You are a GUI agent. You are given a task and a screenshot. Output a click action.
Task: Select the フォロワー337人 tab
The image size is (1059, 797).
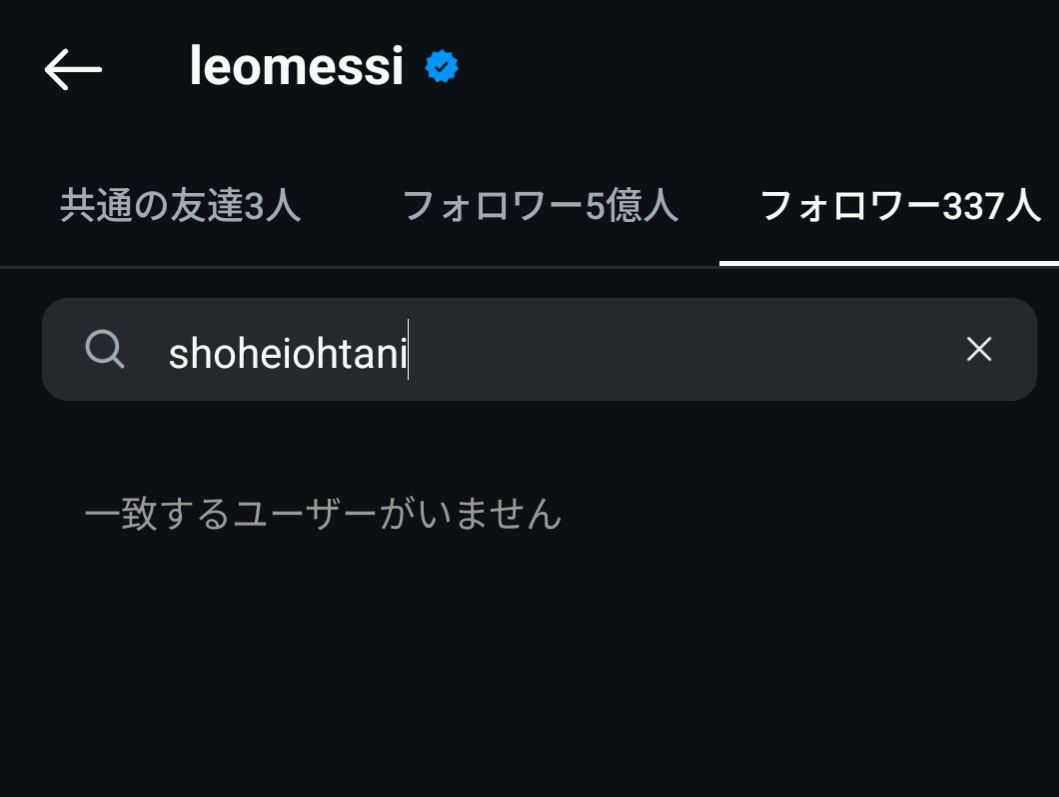click(x=900, y=206)
